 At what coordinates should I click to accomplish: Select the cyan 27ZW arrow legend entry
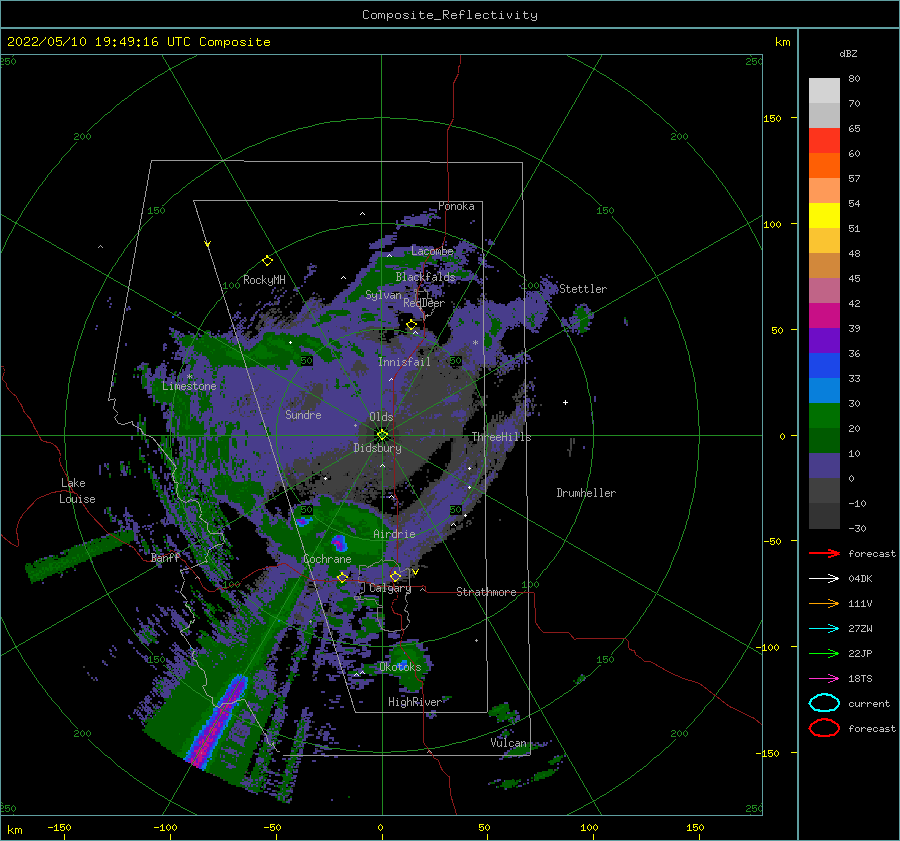[x=824, y=629]
